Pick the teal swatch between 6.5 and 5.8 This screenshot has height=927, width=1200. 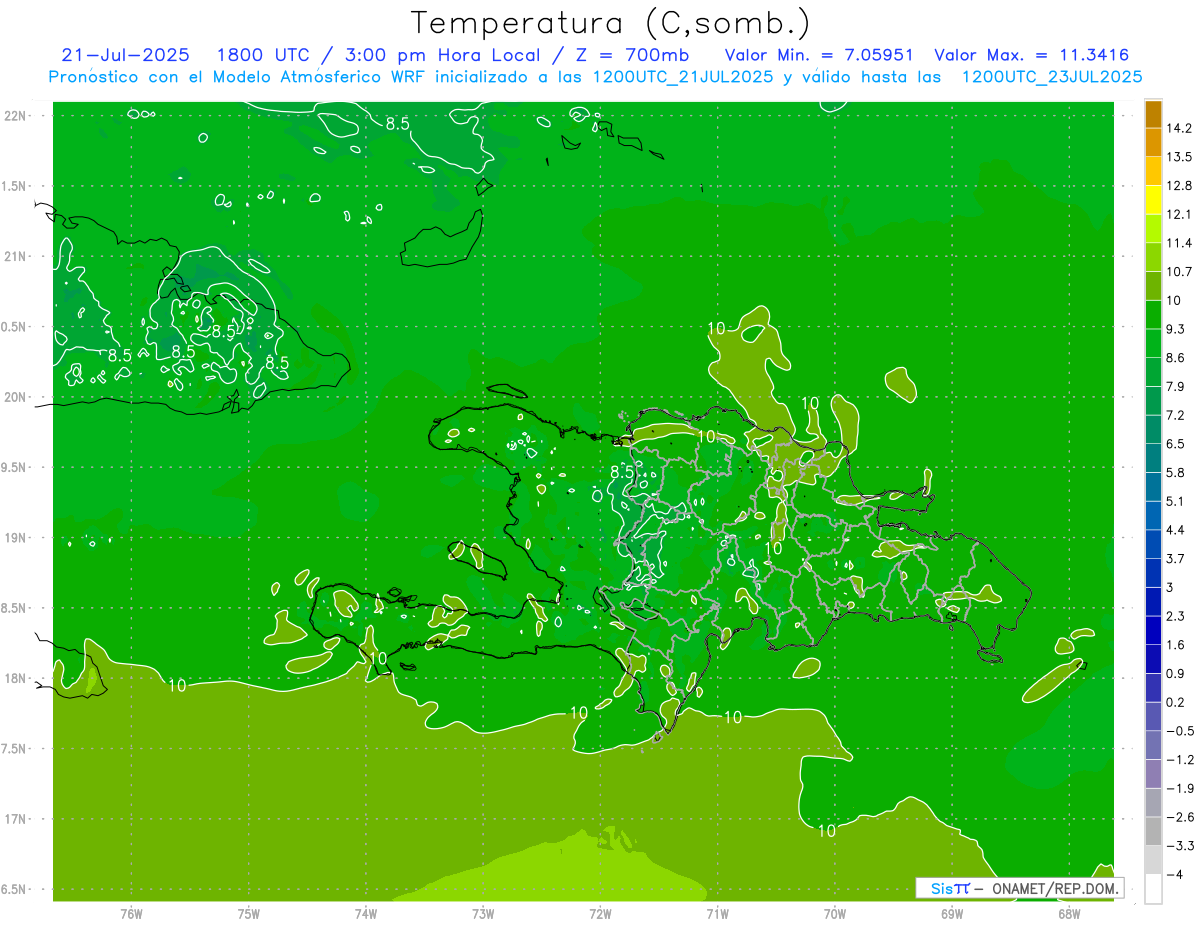tap(1153, 458)
